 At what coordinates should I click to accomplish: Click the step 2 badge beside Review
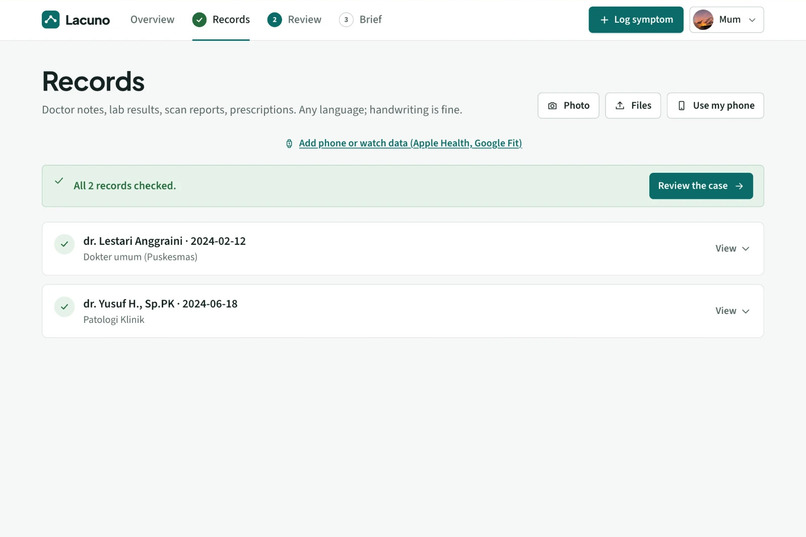click(274, 20)
